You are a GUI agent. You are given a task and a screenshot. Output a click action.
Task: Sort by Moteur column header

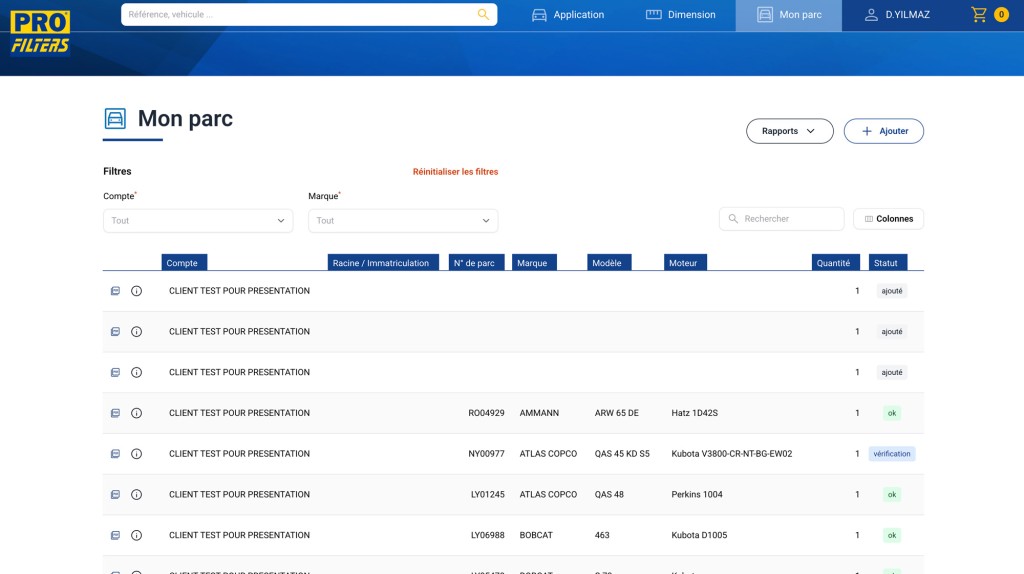(685, 263)
